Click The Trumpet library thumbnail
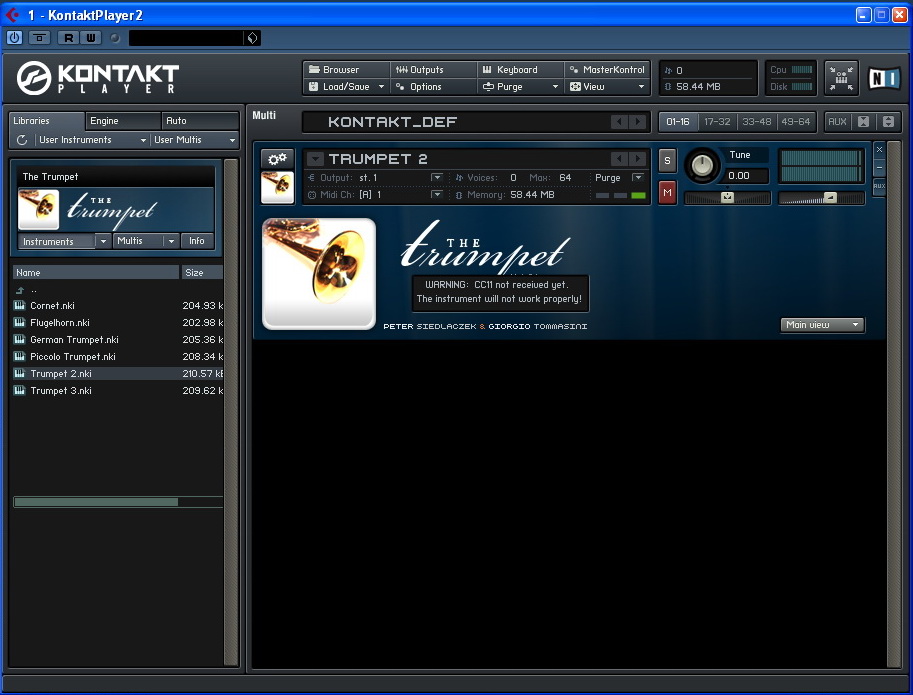The height and width of the screenshot is (695, 913). tap(38, 209)
